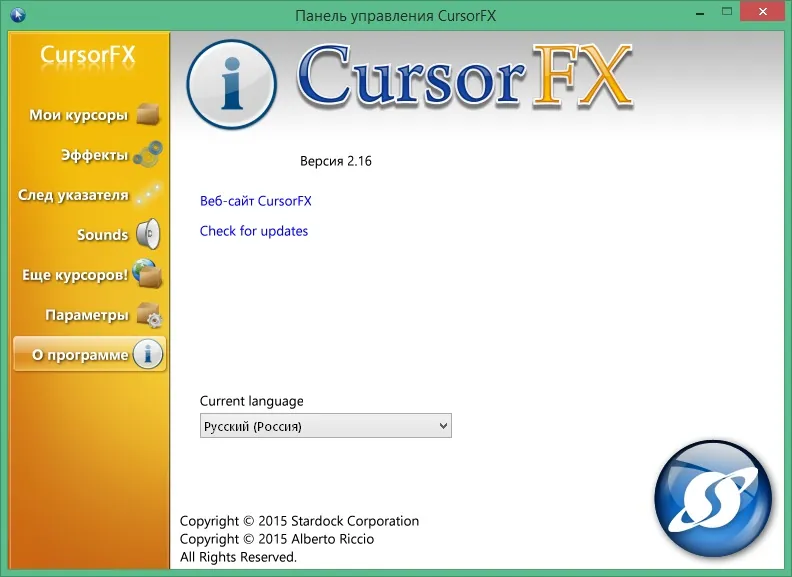
Task: Click the sparkle trail icon beside След указателя
Action: coord(148,194)
